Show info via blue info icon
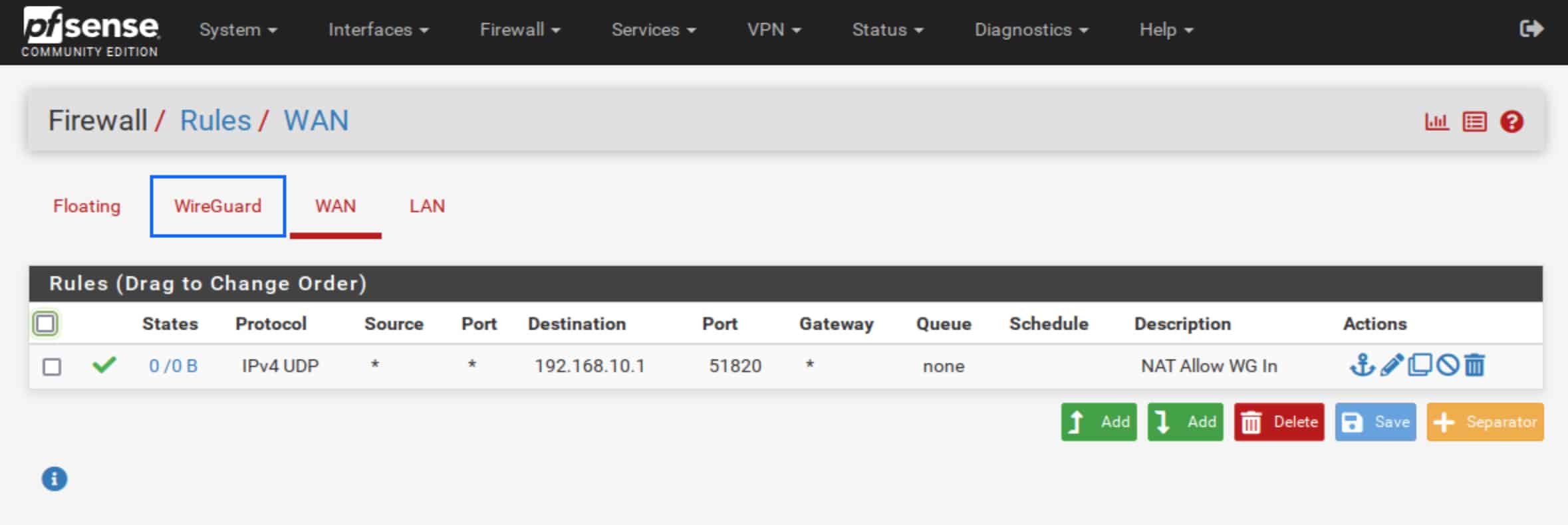Image resolution: width=1568 pixels, height=525 pixels. tap(55, 478)
